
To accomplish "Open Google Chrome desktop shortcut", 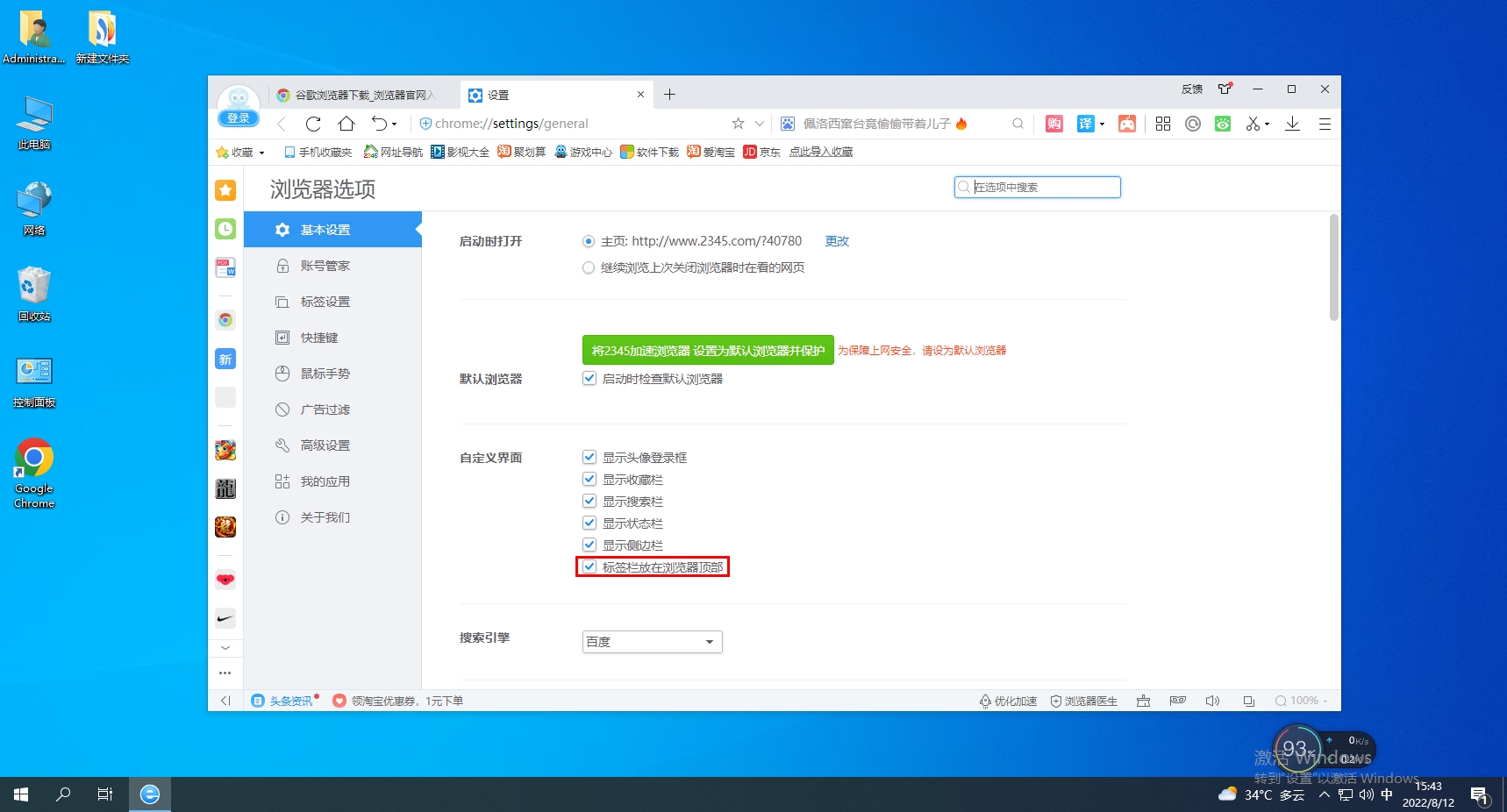I will click(34, 474).
